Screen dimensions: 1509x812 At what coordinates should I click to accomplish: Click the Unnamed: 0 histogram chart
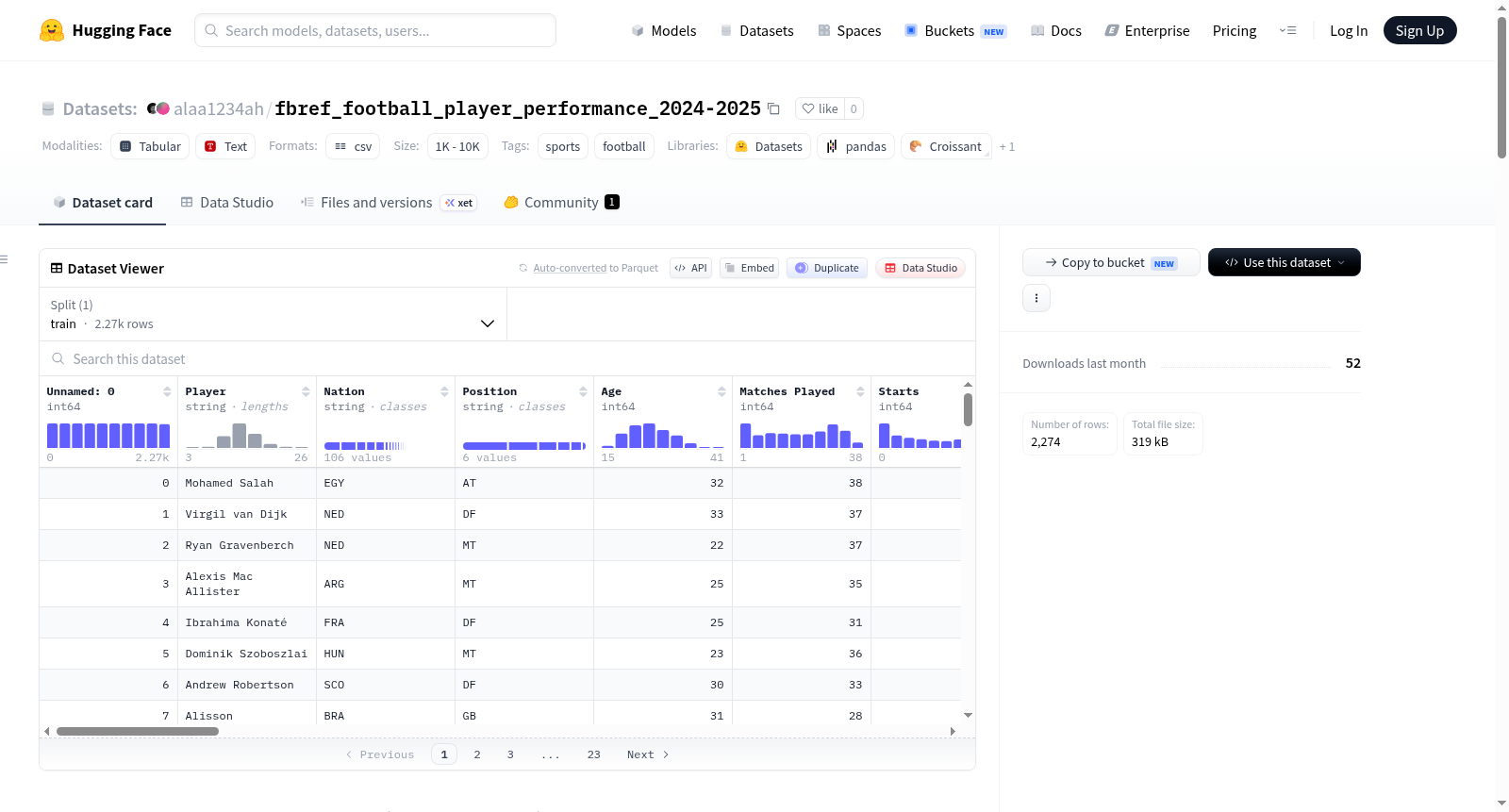point(108,436)
